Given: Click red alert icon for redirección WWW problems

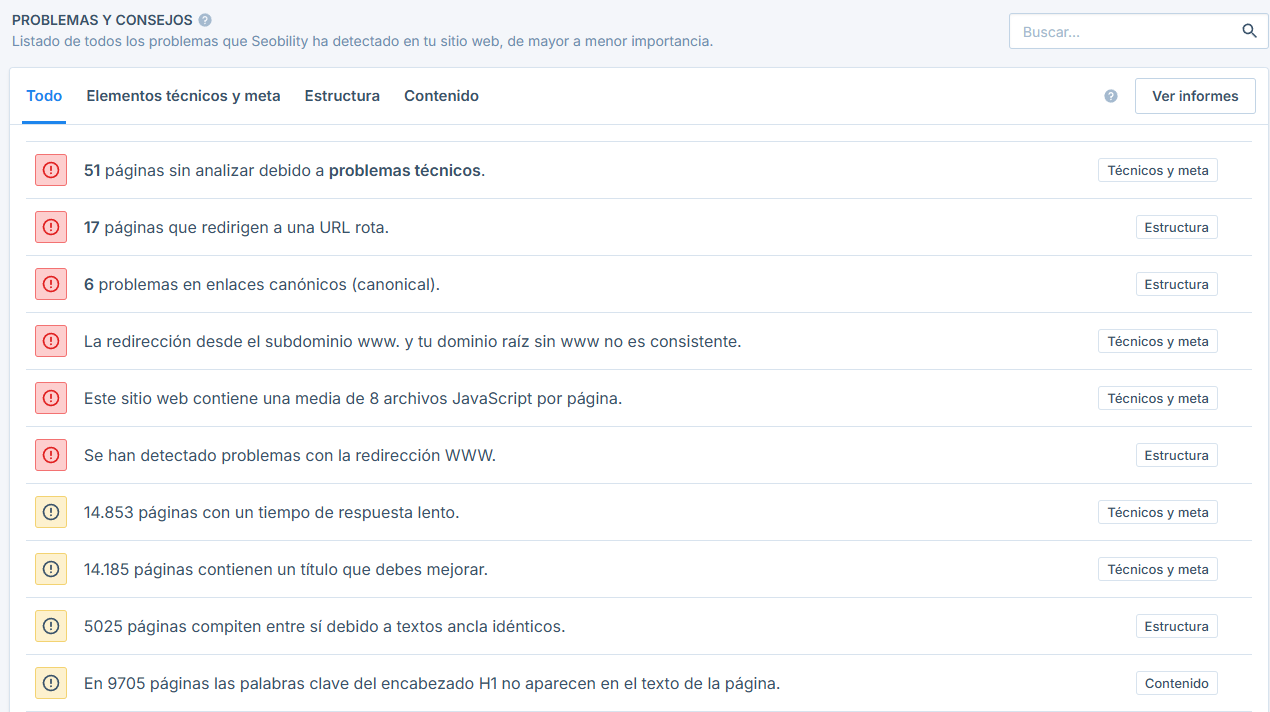Looking at the screenshot, I should click(51, 455).
